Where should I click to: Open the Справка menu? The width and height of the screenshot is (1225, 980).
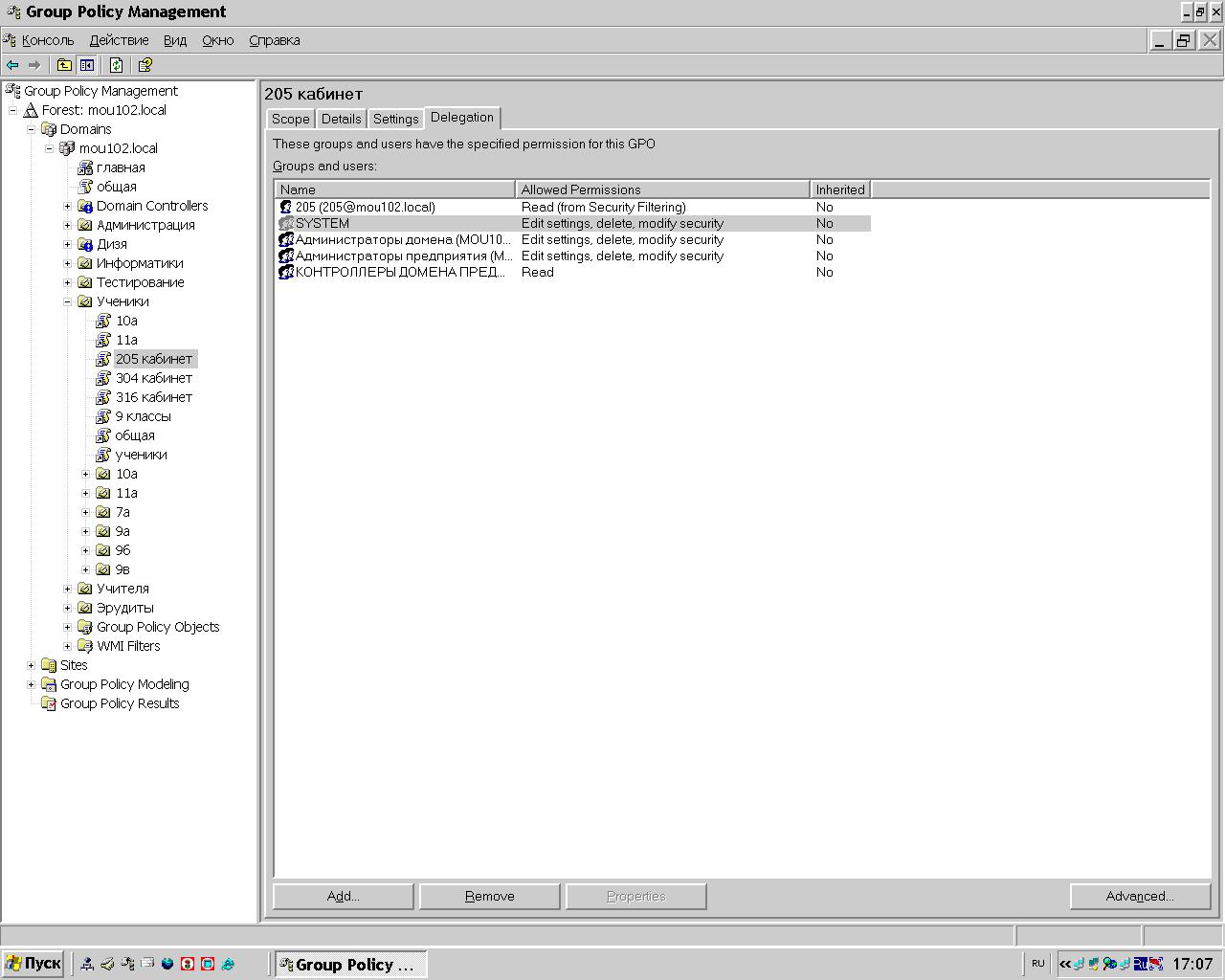pos(275,40)
